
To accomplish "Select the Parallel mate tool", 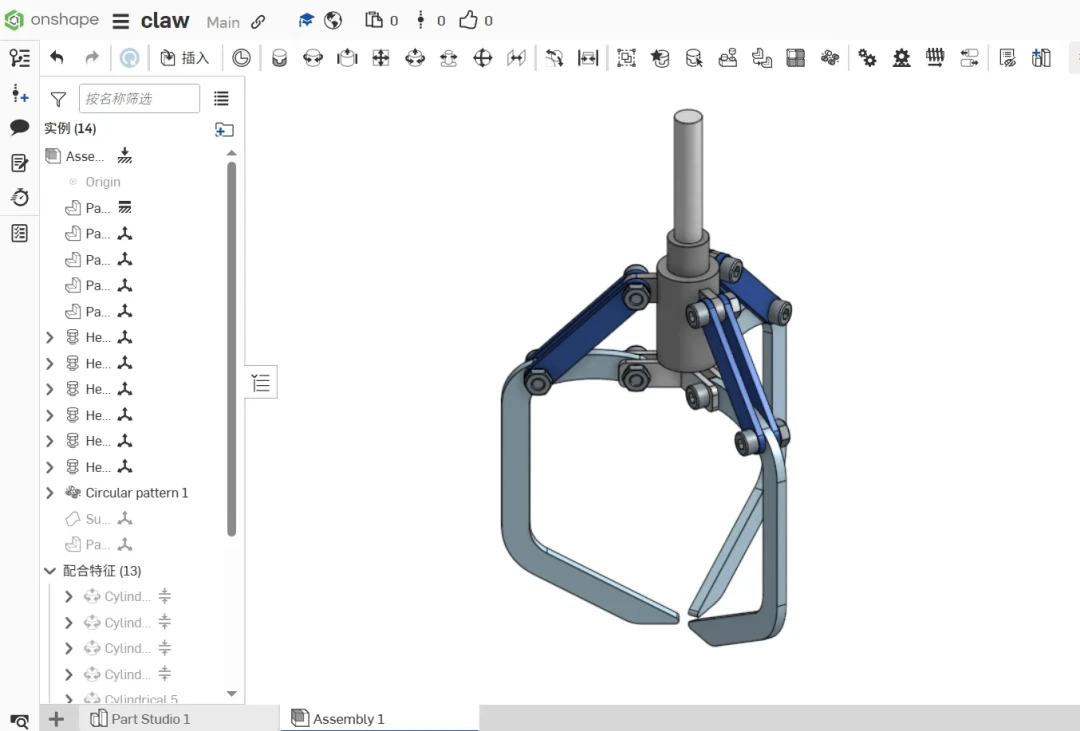I will point(517,58).
